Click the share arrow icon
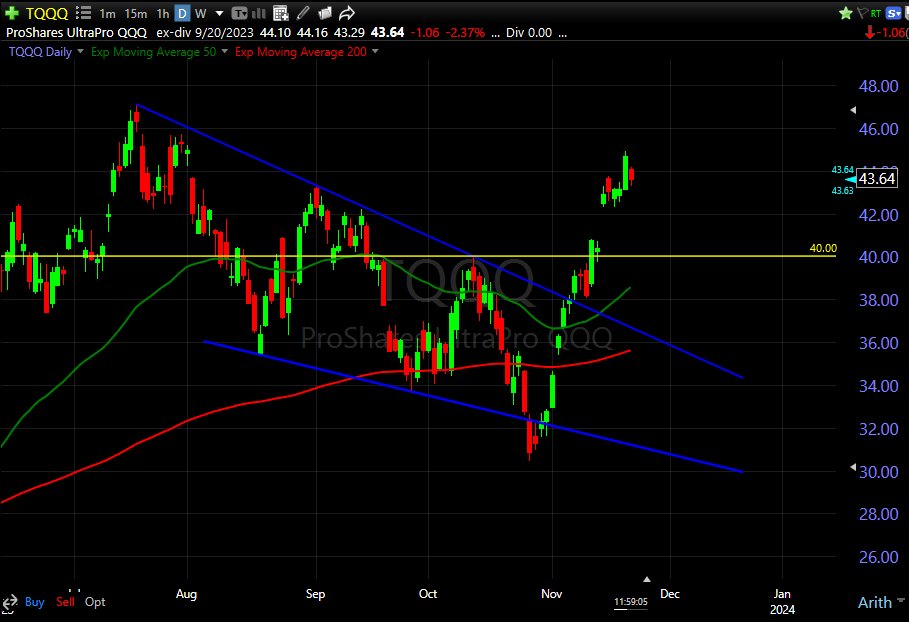The height and width of the screenshot is (622, 909). click(x=347, y=13)
